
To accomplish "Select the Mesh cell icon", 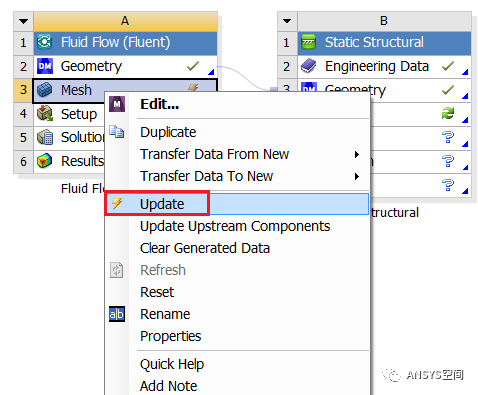I will click(x=44, y=90).
